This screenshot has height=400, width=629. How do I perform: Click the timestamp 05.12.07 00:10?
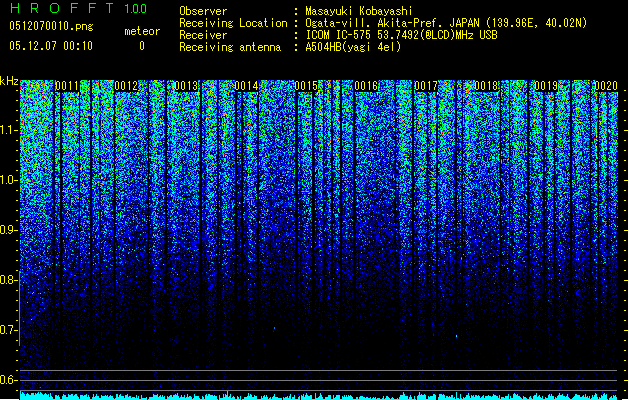[51, 46]
